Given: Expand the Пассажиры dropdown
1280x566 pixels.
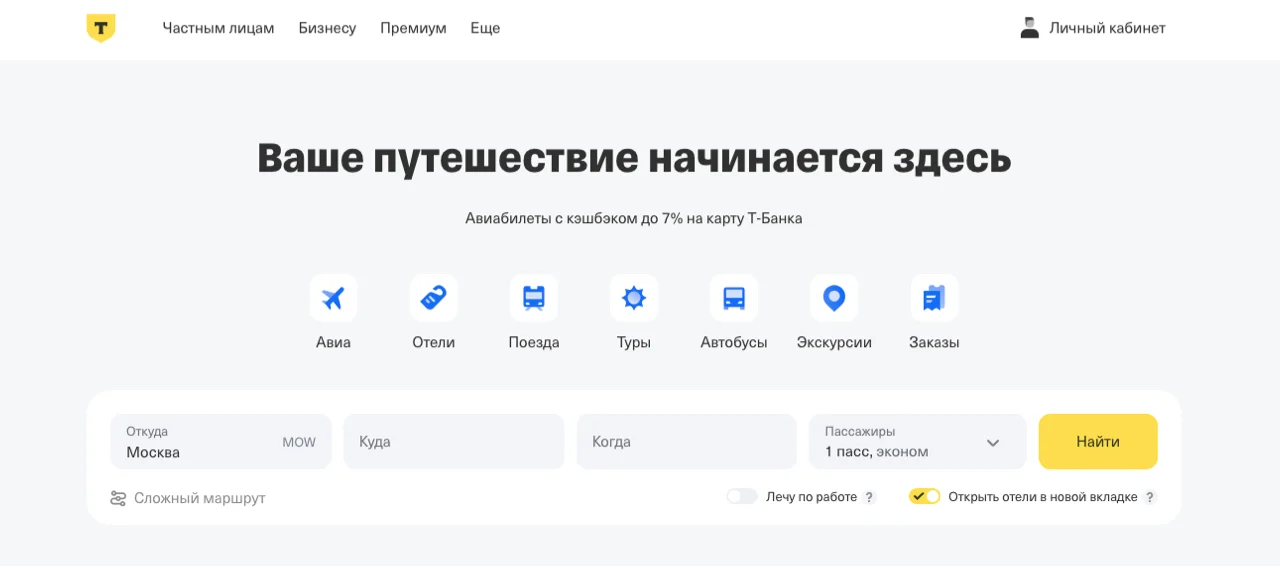Looking at the screenshot, I should (x=918, y=442).
